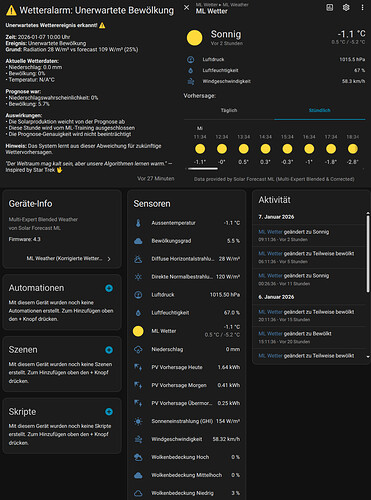The height and width of the screenshot is (500, 371).
Task: Open ML Wetter link in 00:26:36 Sonnig entry
Action: (270, 276)
